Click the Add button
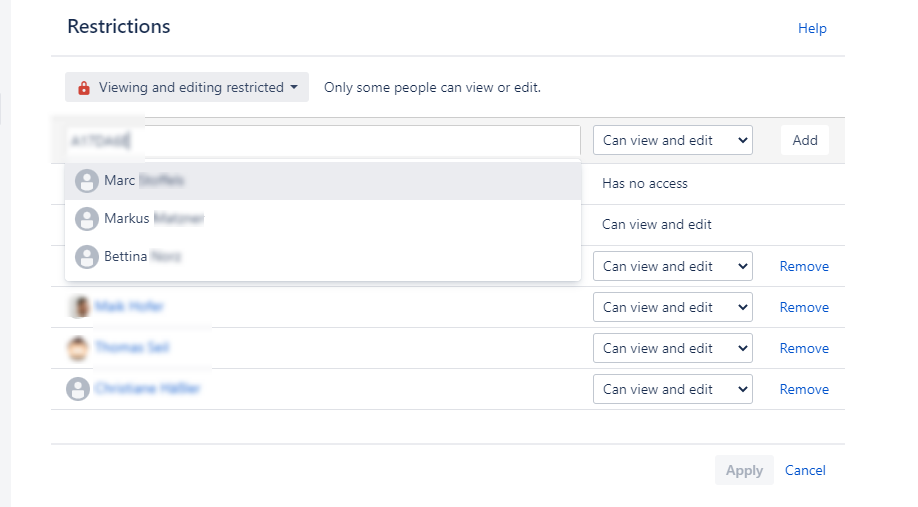Screen dimensions: 918x507 click(804, 141)
